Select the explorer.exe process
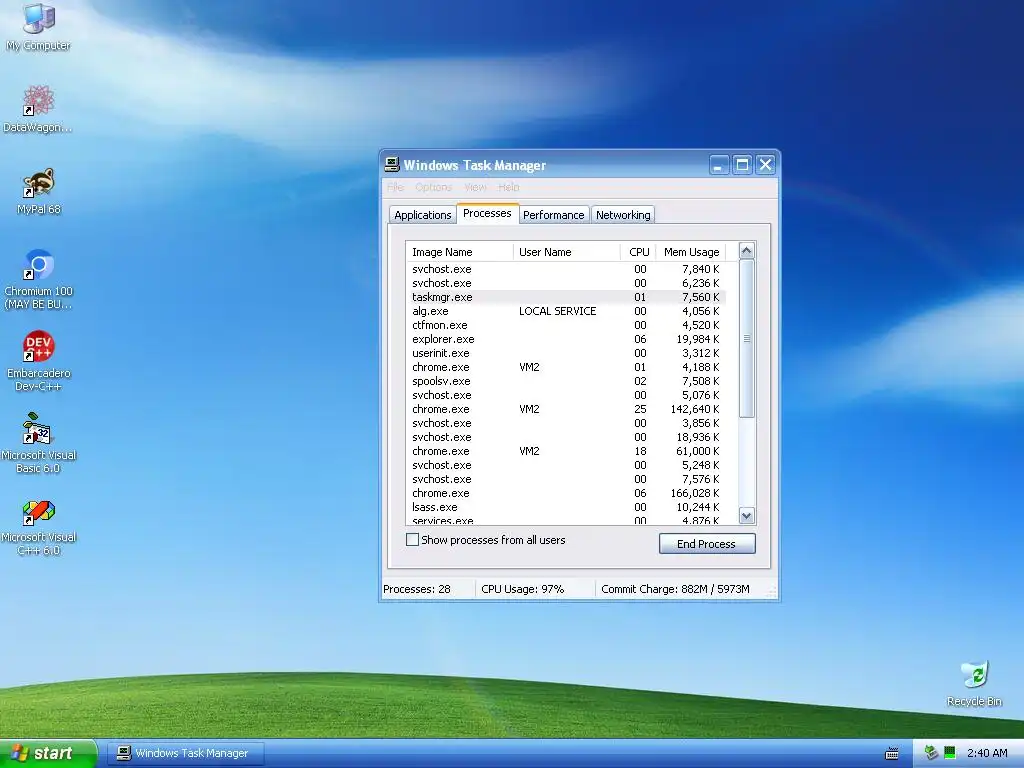This screenshot has height=768, width=1024. point(566,340)
